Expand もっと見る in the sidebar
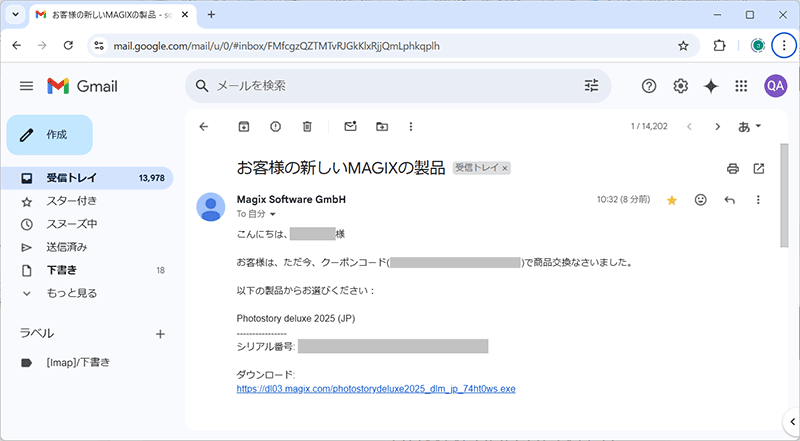Image resolution: width=800 pixels, height=441 pixels. pos(71,293)
